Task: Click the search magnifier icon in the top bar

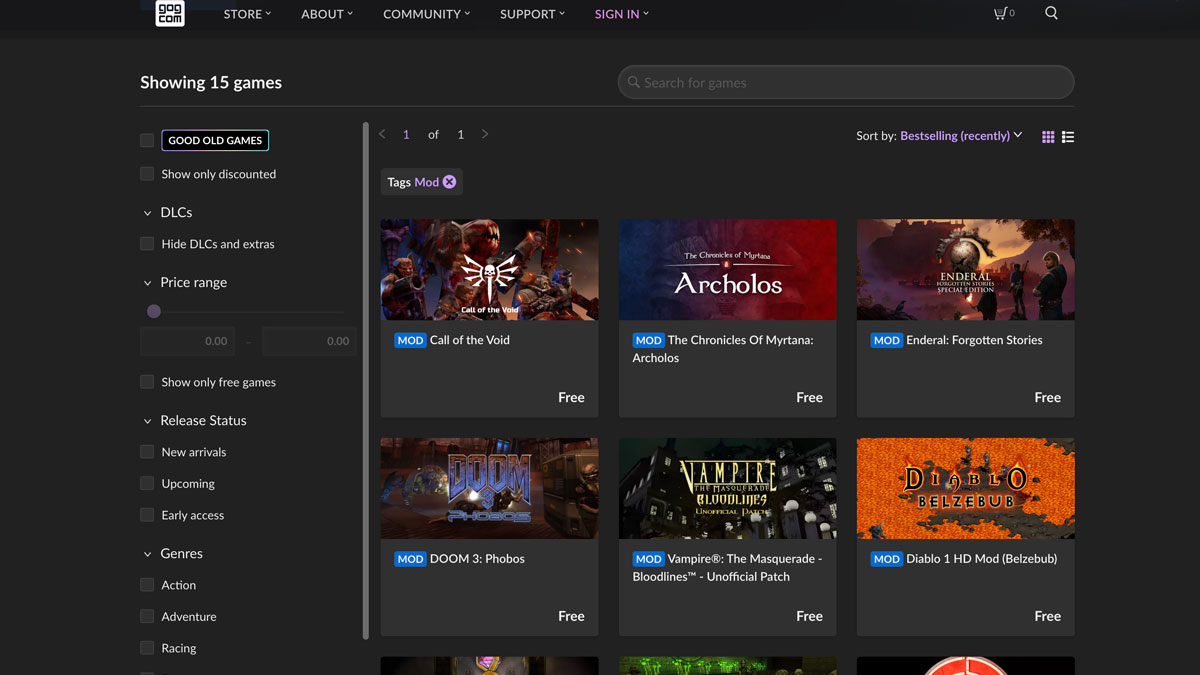Action: 1051,13
